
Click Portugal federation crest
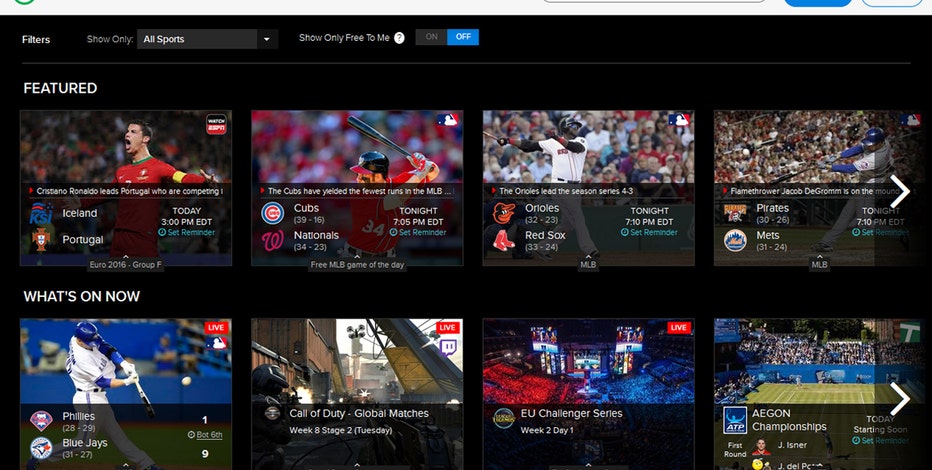41,239
